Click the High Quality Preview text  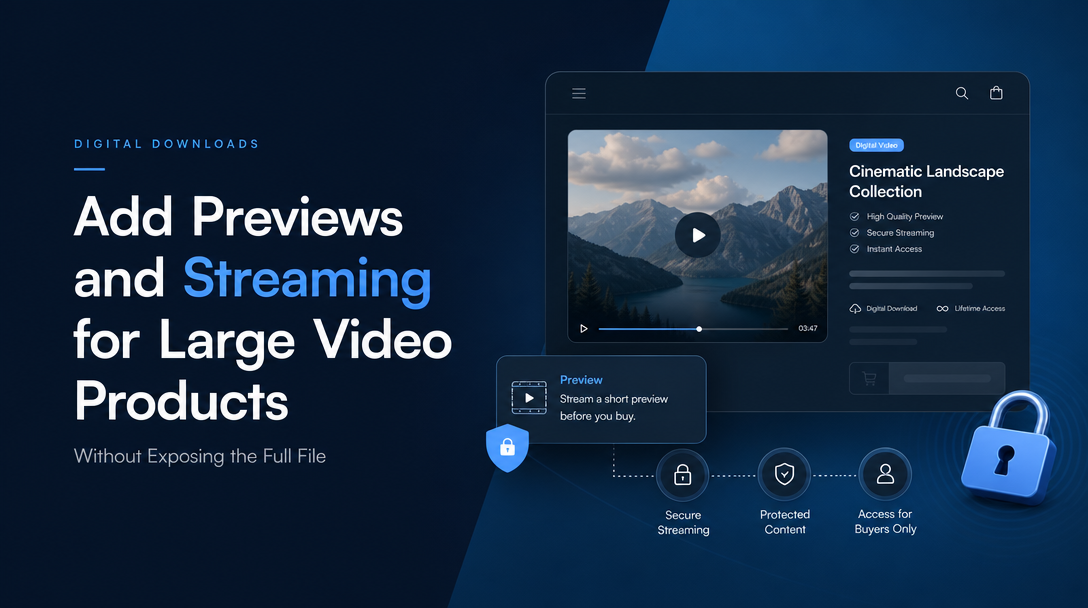coord(905,217)
